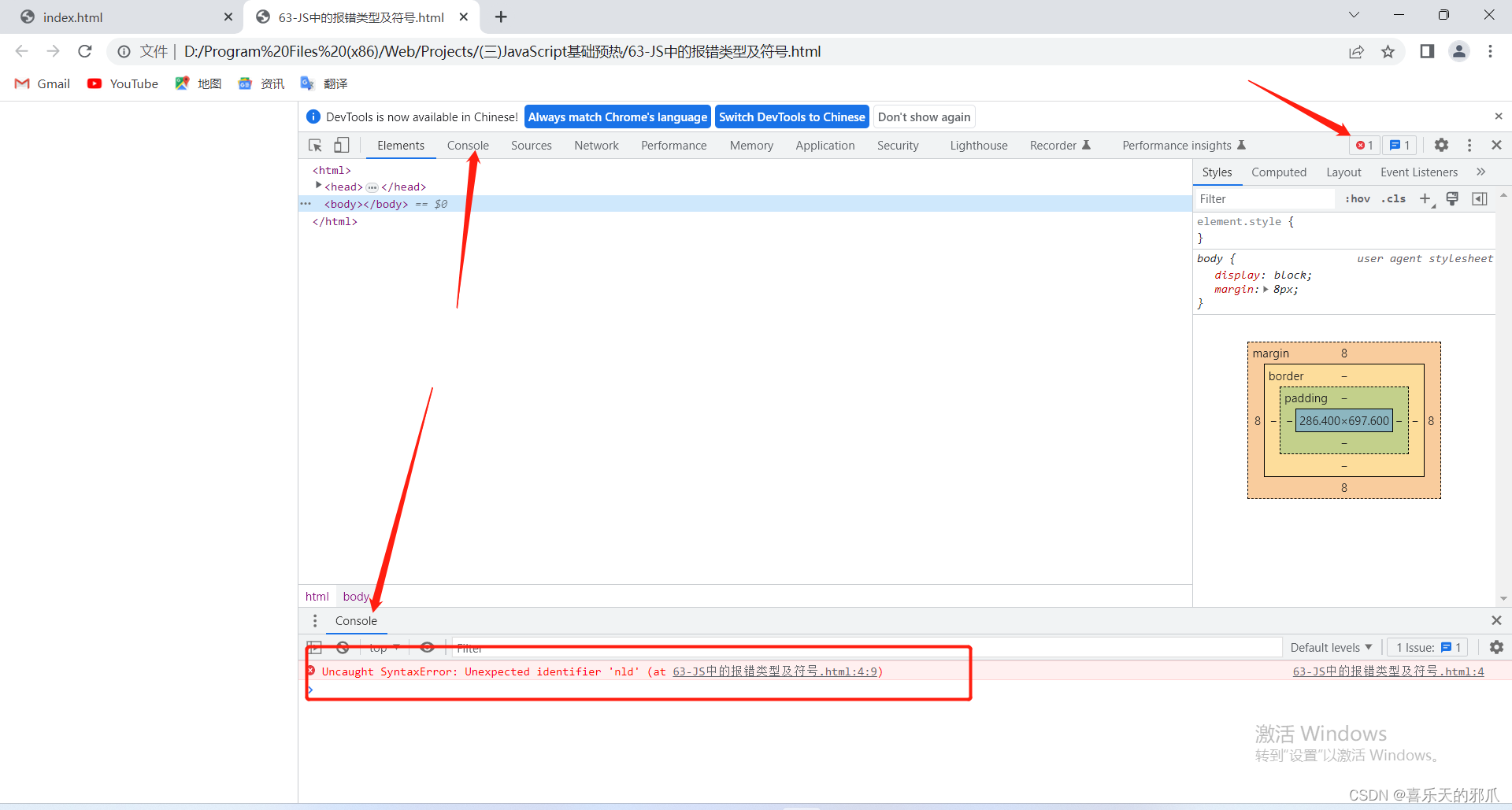Go back in browser history

(x=22, y=51)
